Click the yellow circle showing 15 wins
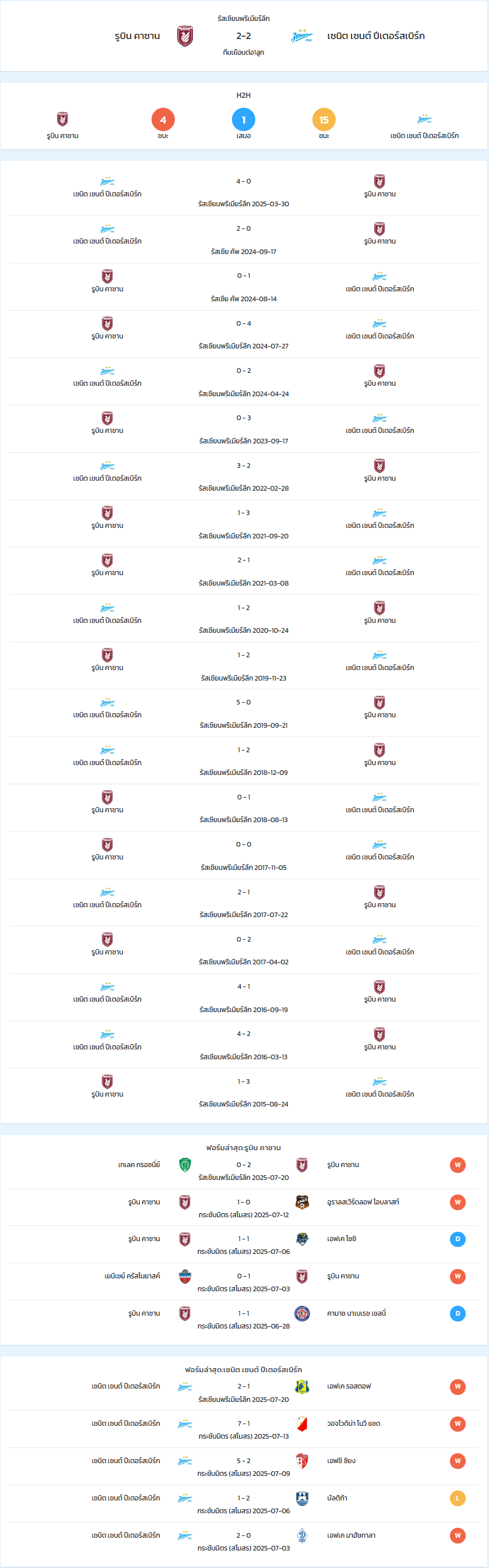This screenshot has height=1568, width=489. coord(324,120)
